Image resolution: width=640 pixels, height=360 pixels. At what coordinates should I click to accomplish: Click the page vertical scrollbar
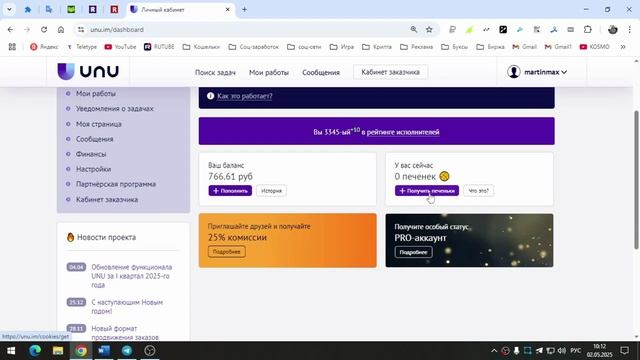[x=636, y=180]
